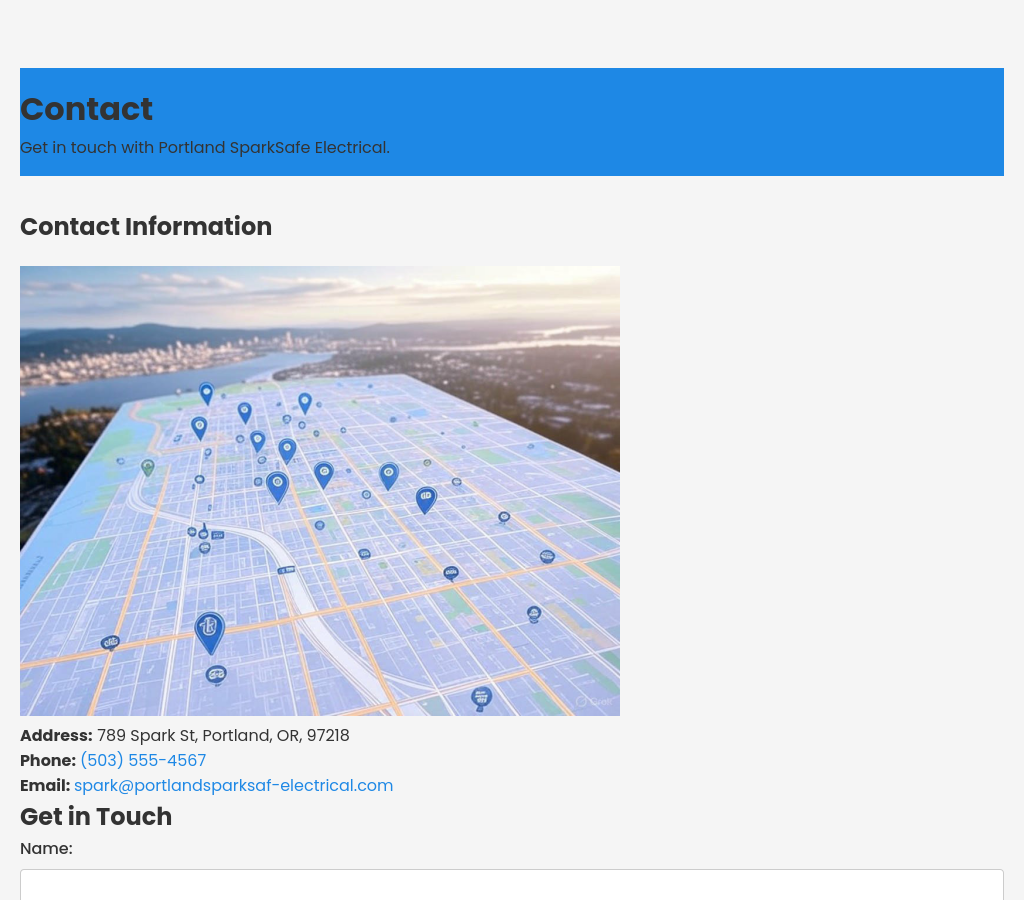Click the Contact Information heading
The height and width of the screenshot is (900, 1024).
coord(146,227)
